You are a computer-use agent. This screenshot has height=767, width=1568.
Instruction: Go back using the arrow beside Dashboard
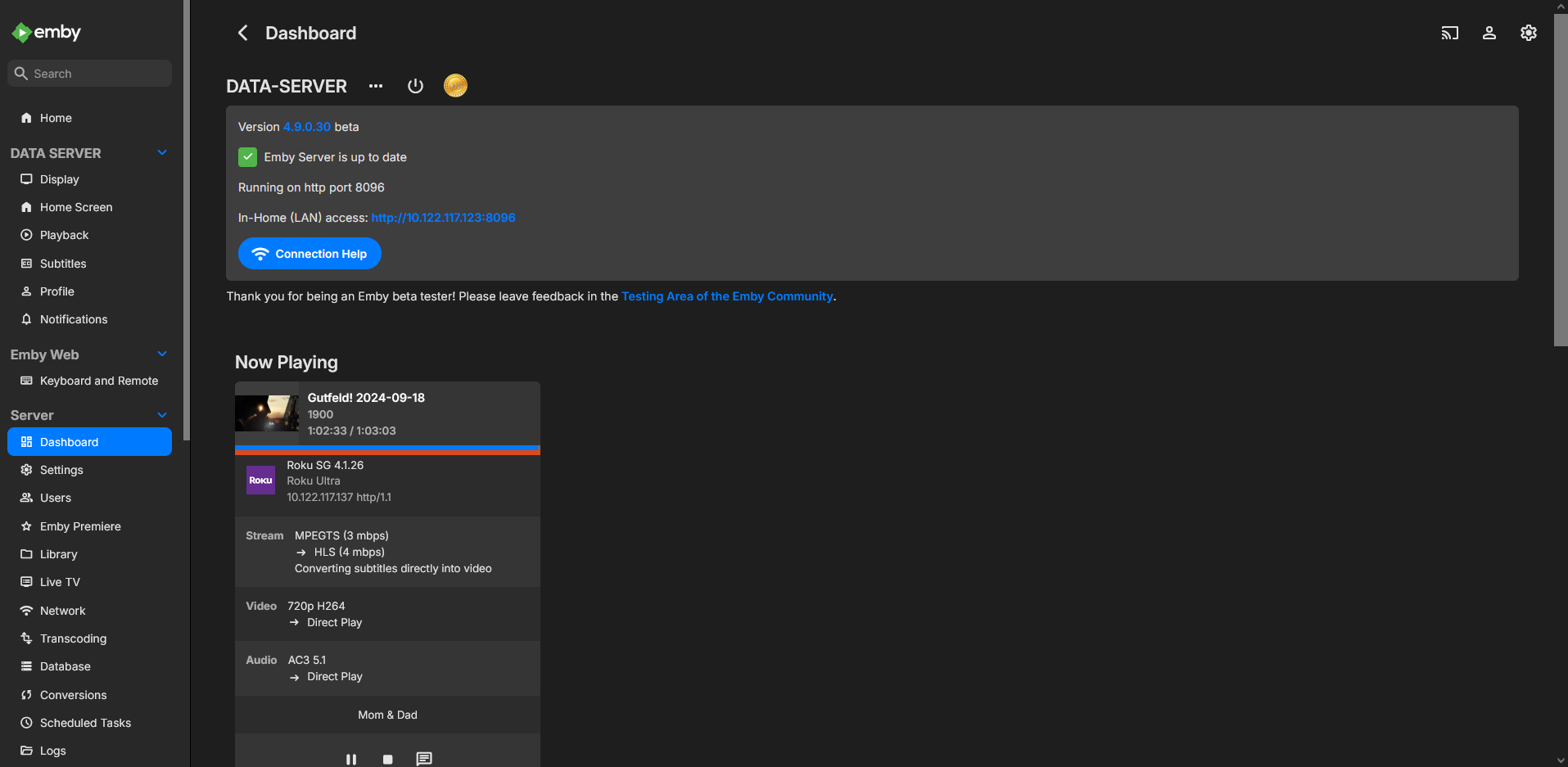[x=242, y=33]
